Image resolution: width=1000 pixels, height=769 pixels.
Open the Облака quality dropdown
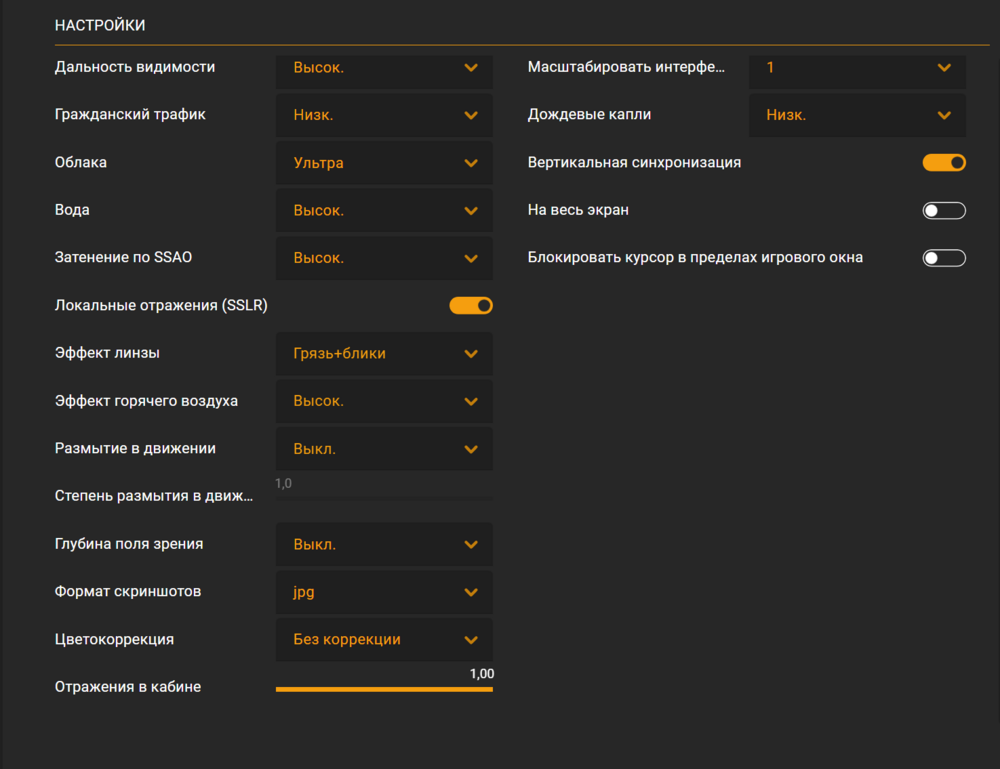coord(384,163)
